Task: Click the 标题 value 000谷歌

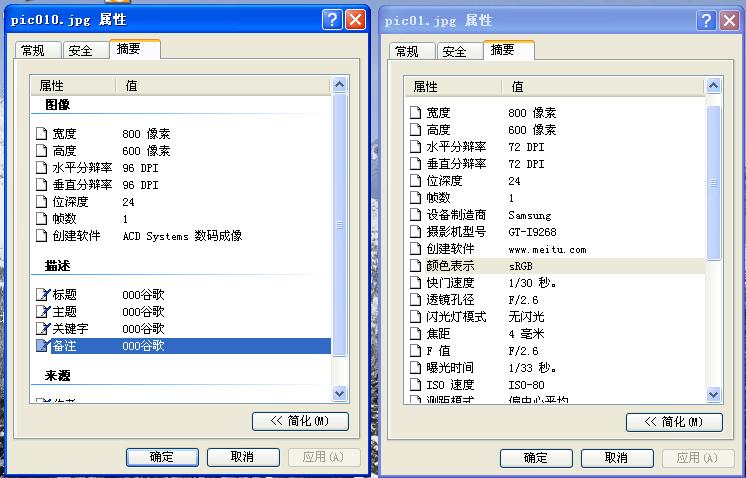Action: coord(143,295)
